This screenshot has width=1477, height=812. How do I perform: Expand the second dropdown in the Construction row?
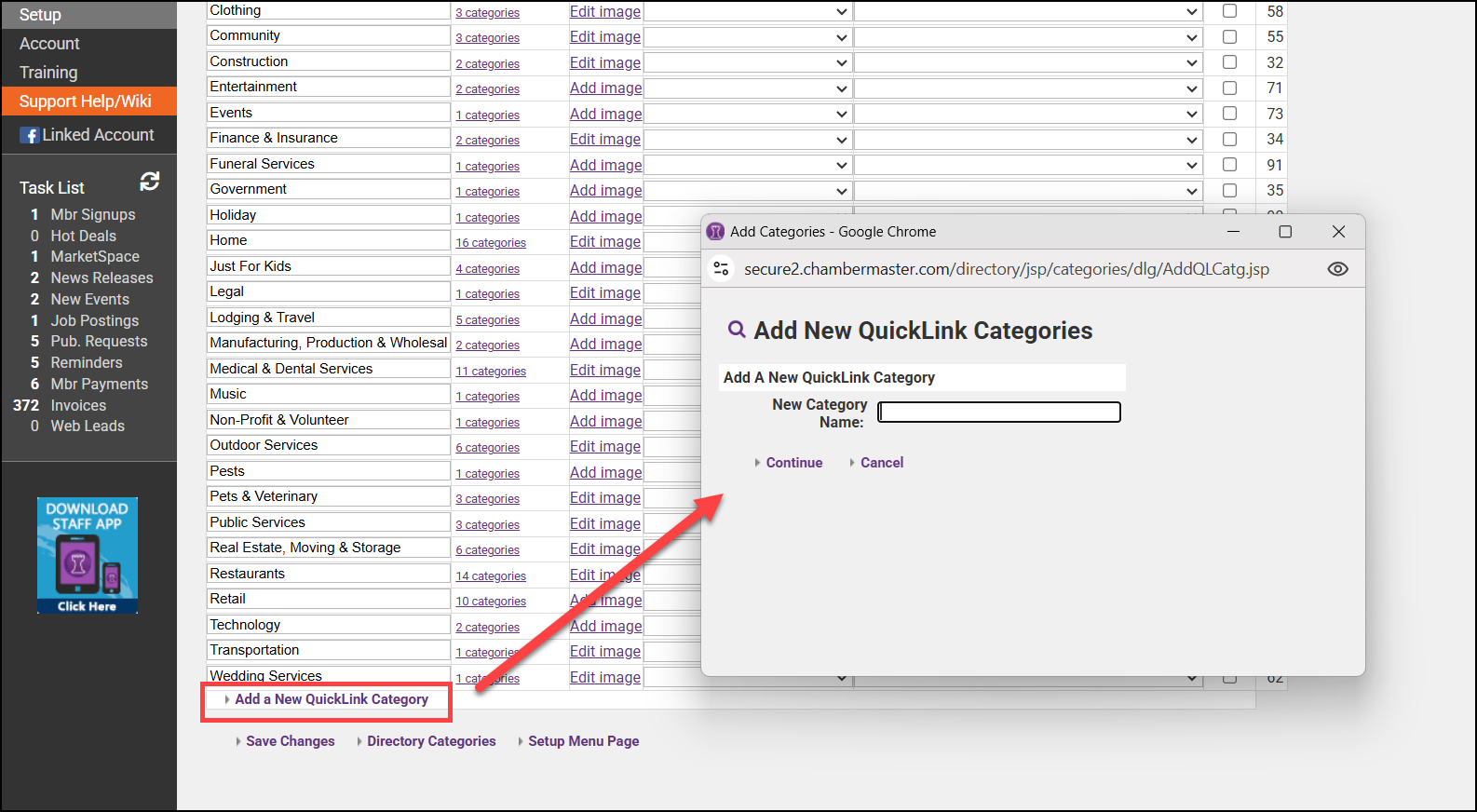[x=1027, y=62]
